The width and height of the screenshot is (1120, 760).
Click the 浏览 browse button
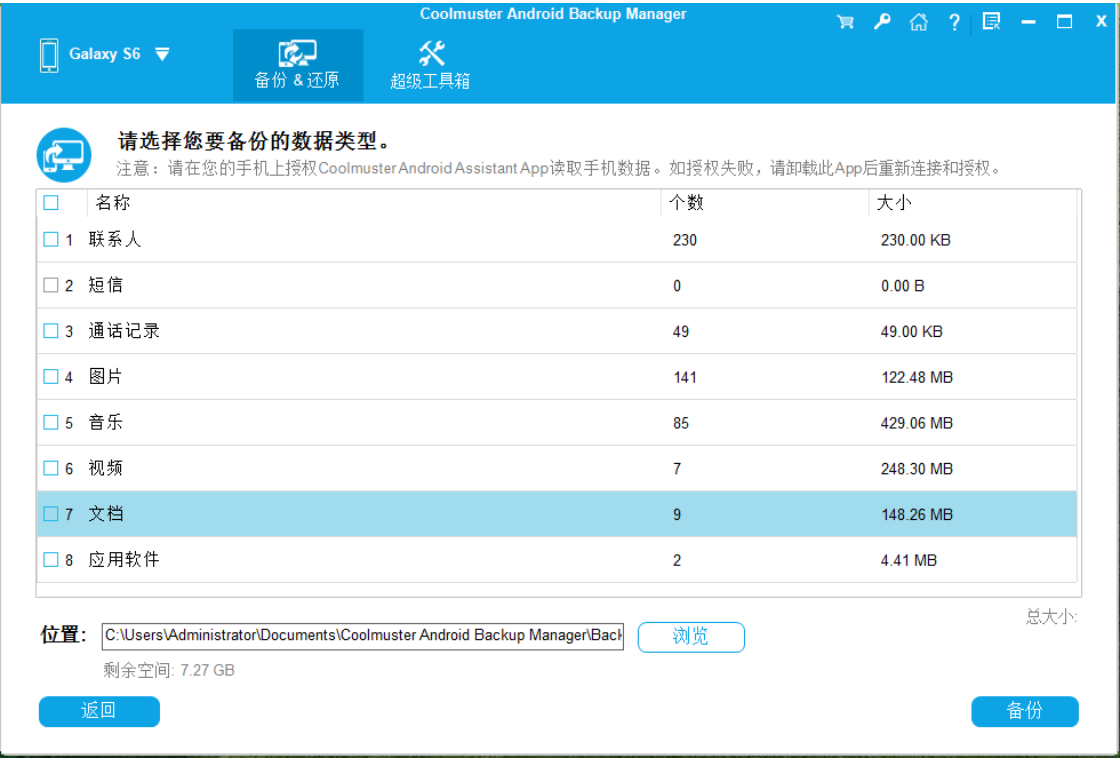[x=691, y=636]
